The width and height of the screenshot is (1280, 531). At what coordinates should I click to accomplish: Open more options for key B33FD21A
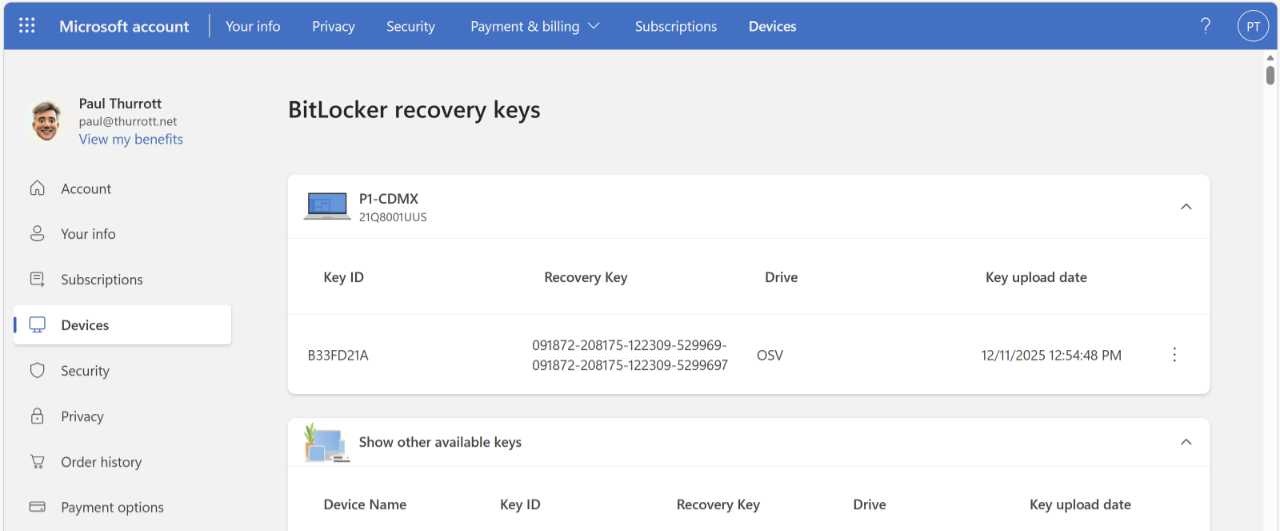point(1174,355)
